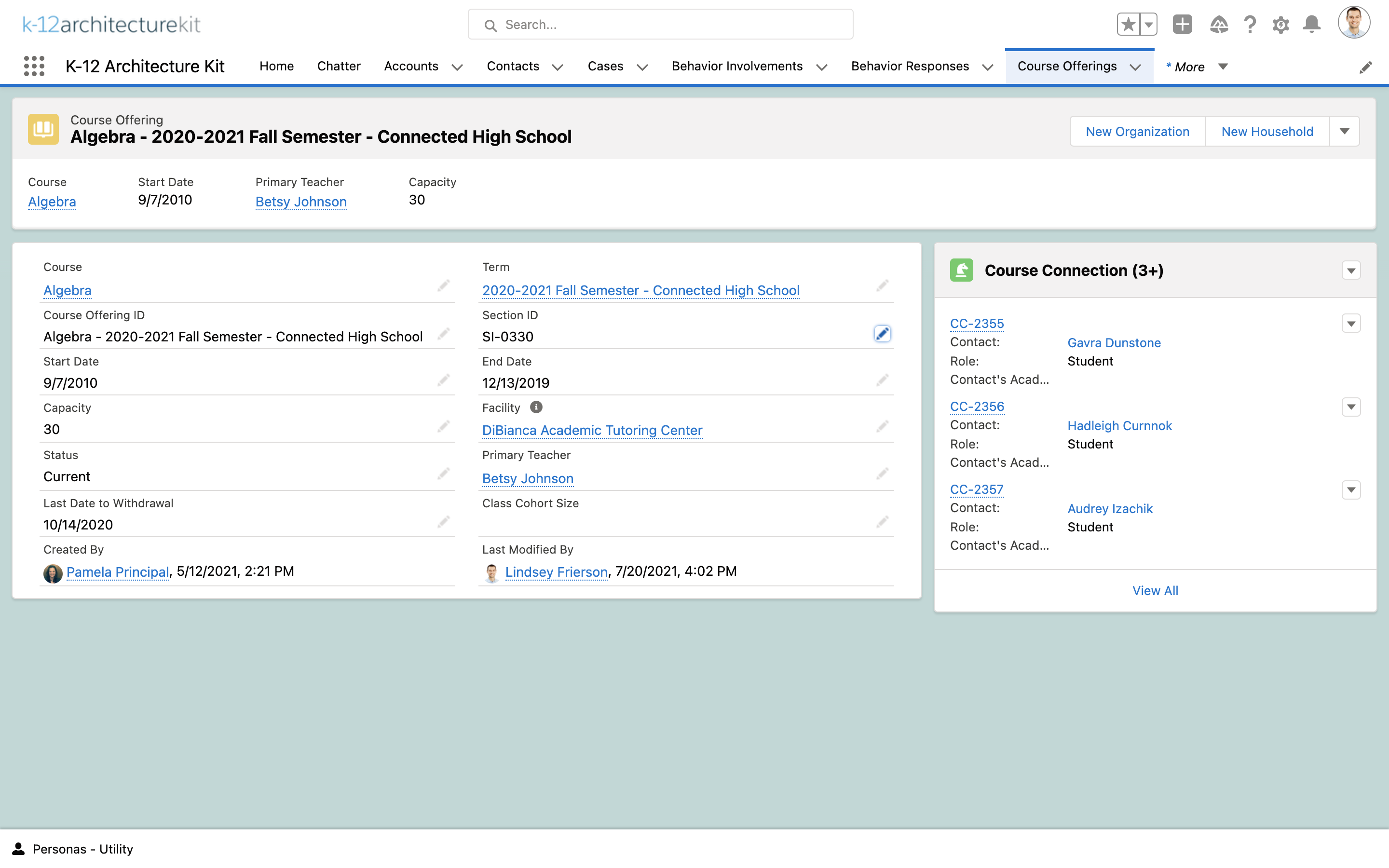This screenshot has height=868, width=1389.
Task: Switch to the Chatter tab
Action: pyautogui.click(x=339, y=67)
